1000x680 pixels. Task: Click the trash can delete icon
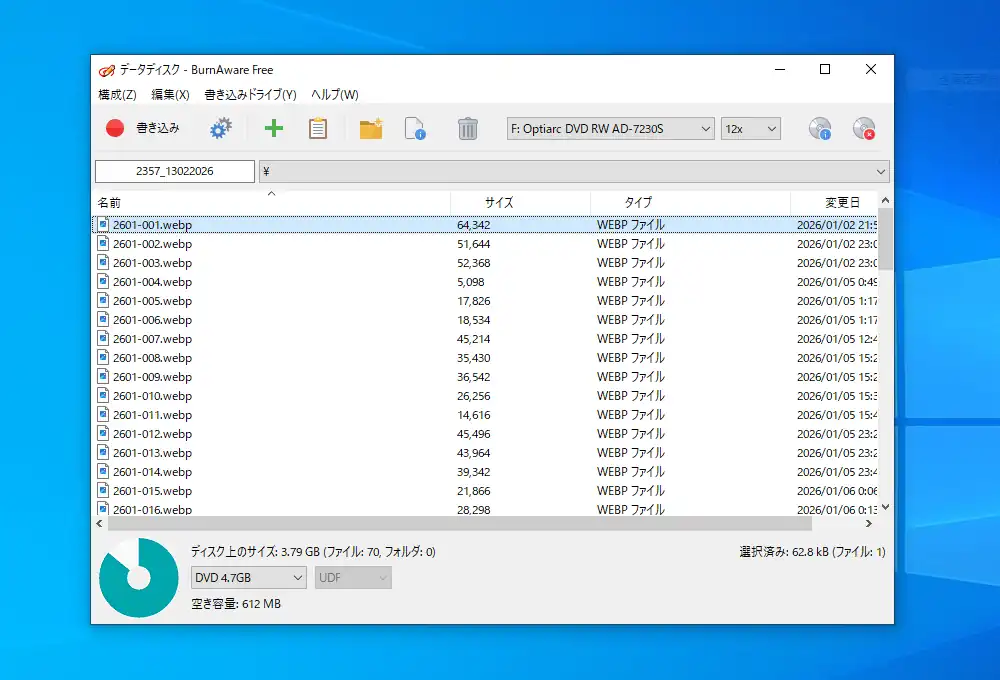(467, 128)
